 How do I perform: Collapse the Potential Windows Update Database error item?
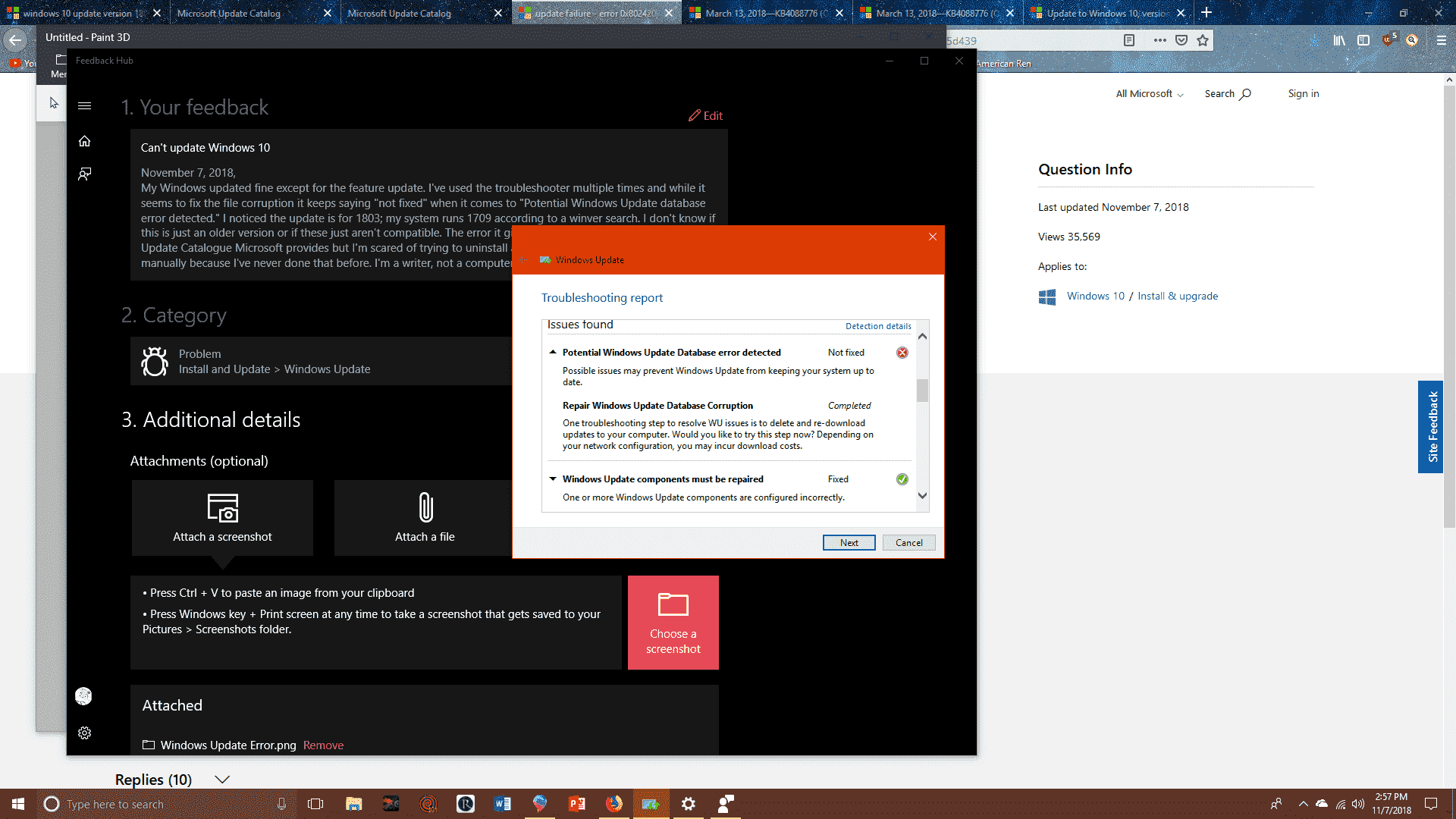click(553, 352)
